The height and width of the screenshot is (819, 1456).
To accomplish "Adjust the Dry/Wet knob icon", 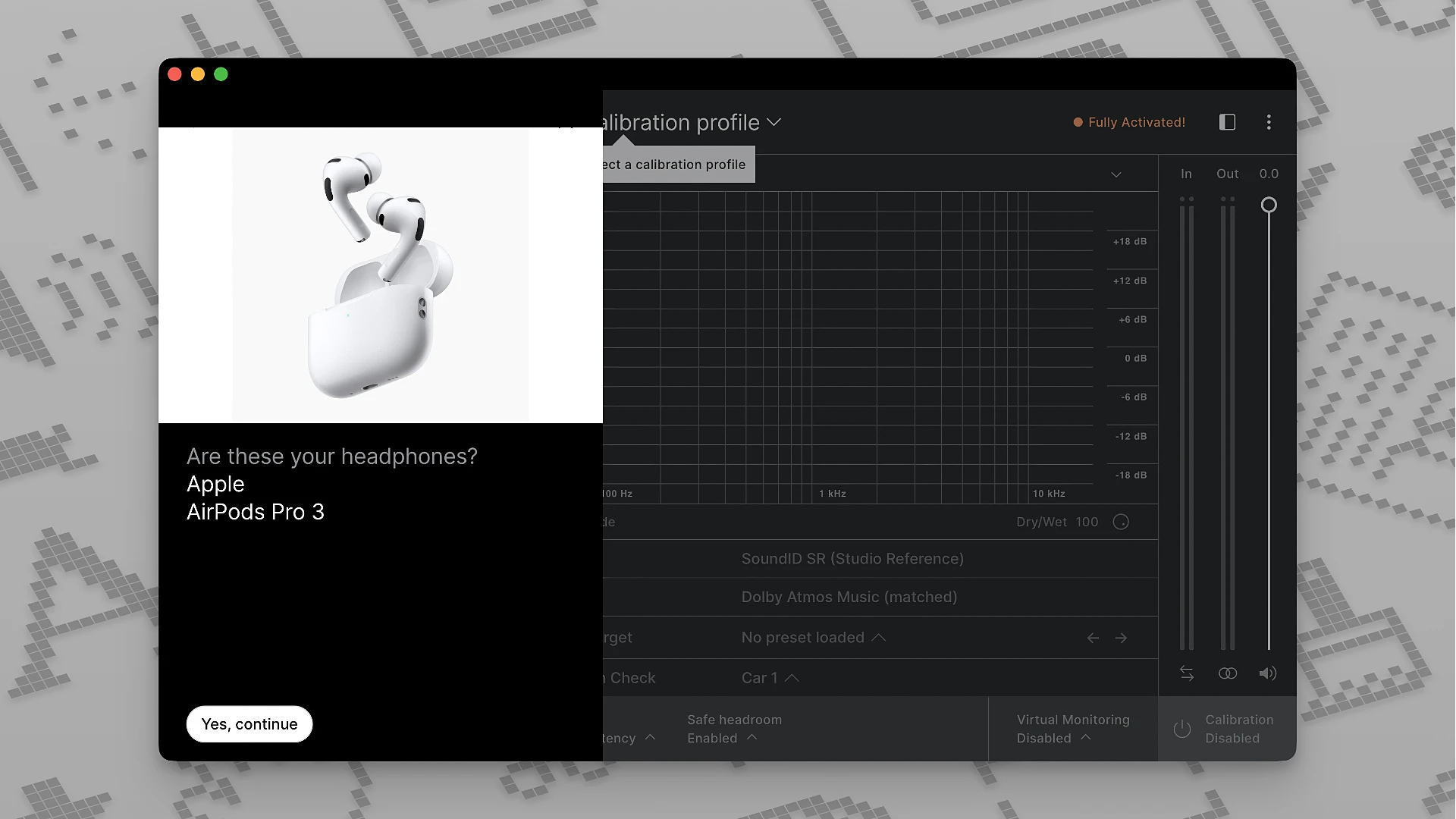I will coord(1121,522).
